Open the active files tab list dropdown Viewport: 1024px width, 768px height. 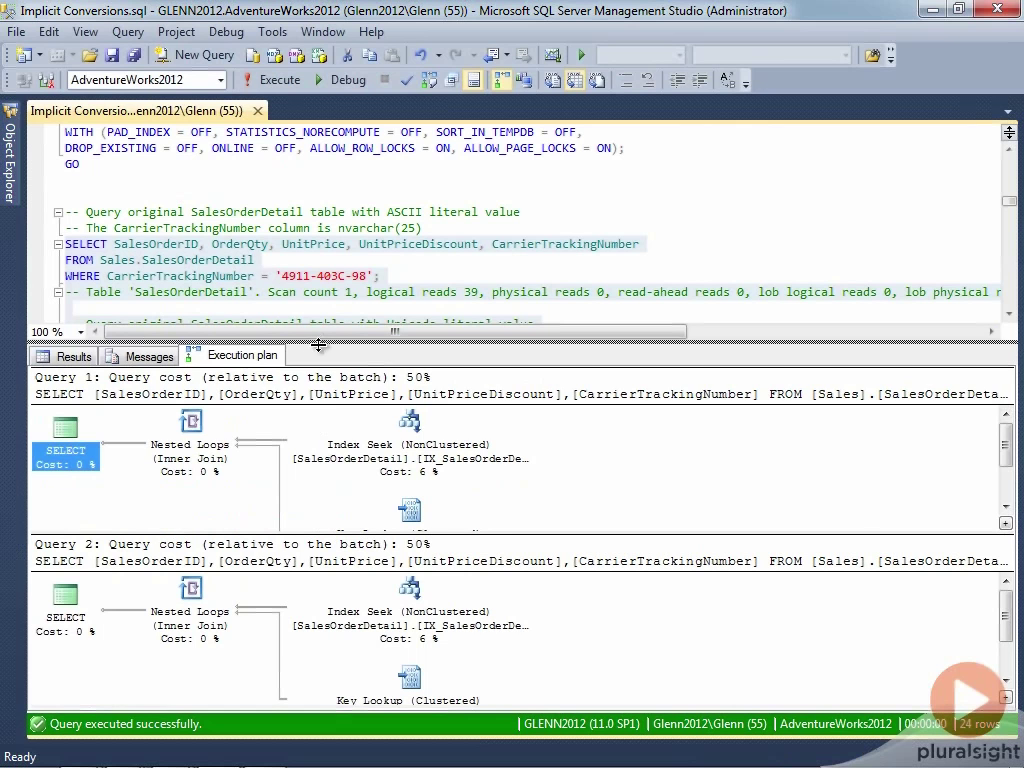tap(1008, 112)
